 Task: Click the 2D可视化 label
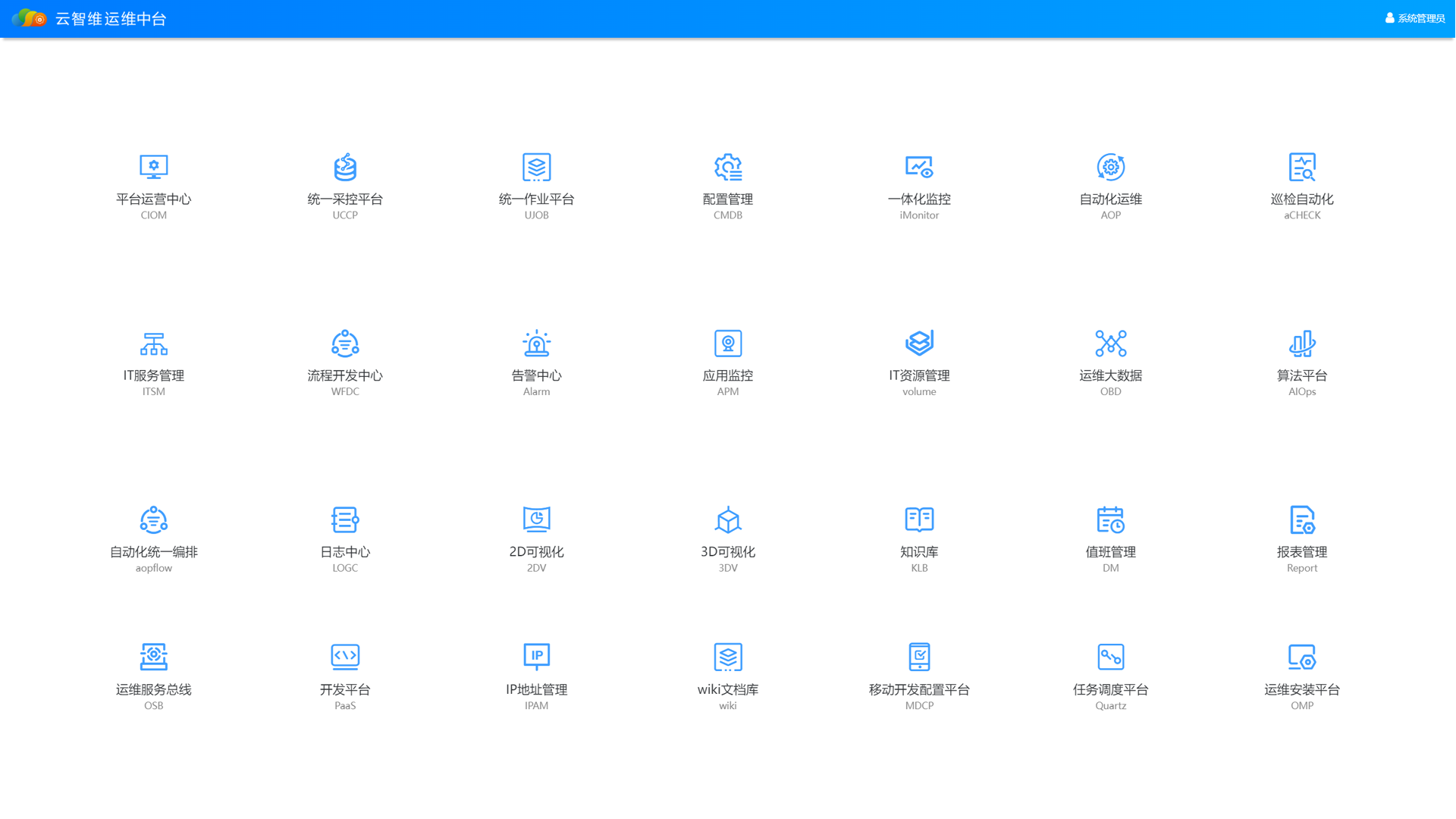[536, 551]
